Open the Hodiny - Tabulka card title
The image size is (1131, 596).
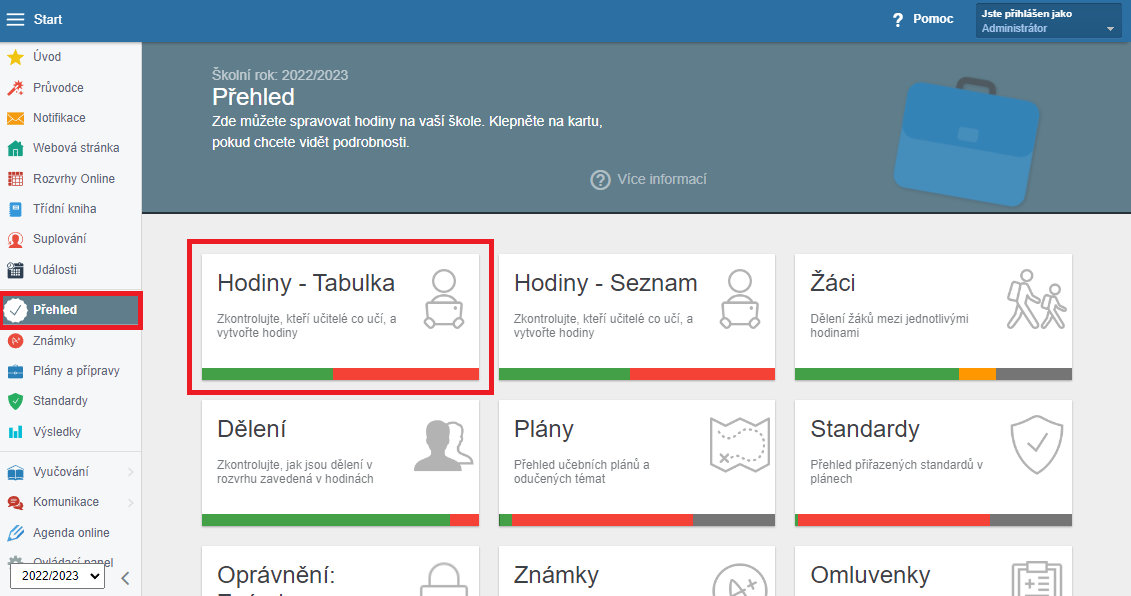306,284
